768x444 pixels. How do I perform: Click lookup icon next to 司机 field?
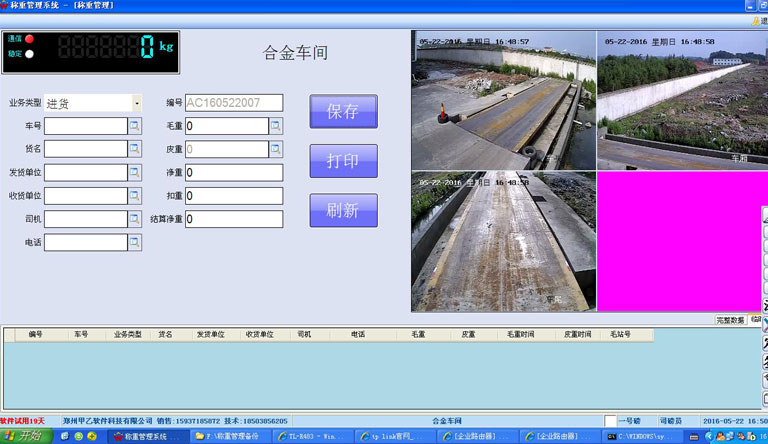pyautogui.click(x=135, y=219)
